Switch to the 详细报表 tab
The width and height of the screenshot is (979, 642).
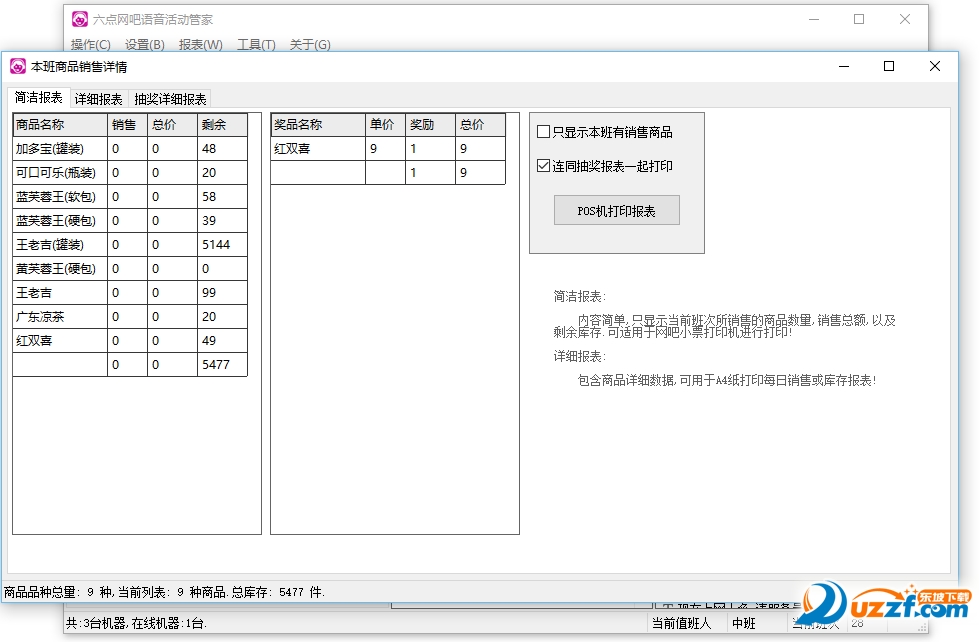[x=99, y=99]
